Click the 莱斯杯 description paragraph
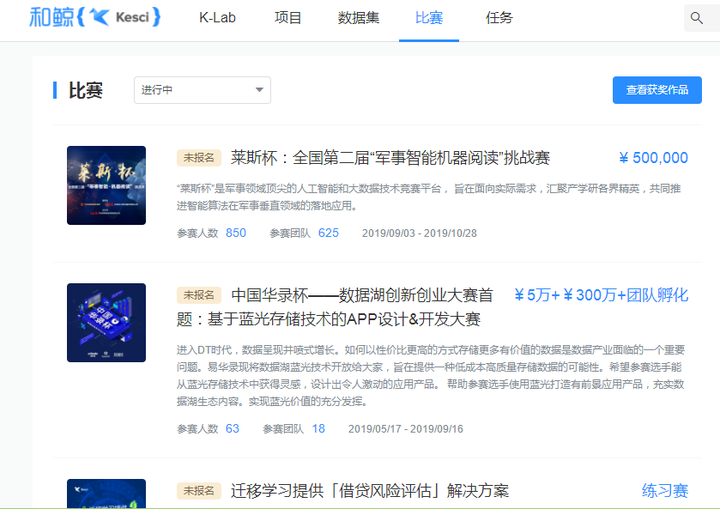 429,197
